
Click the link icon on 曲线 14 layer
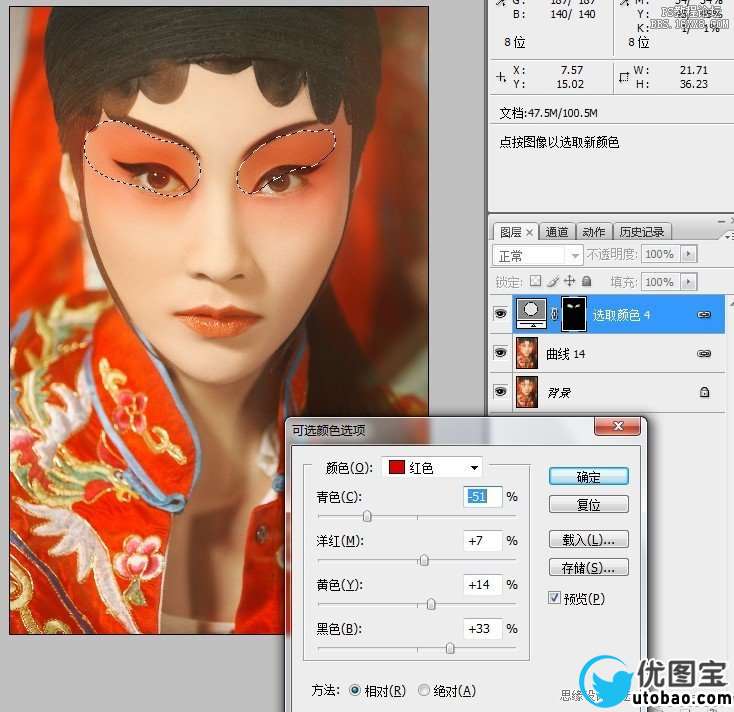[703, 354]
